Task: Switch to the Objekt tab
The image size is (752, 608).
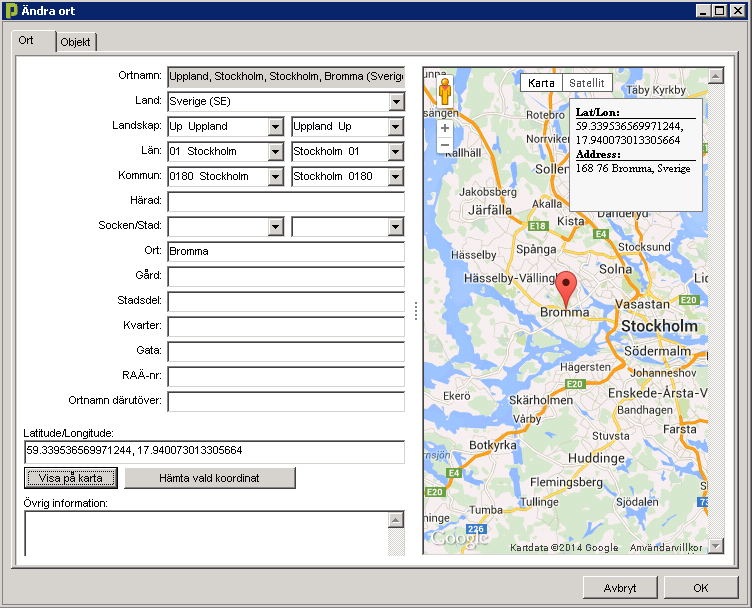Action: pyautogui.click(x=75, y=42)
